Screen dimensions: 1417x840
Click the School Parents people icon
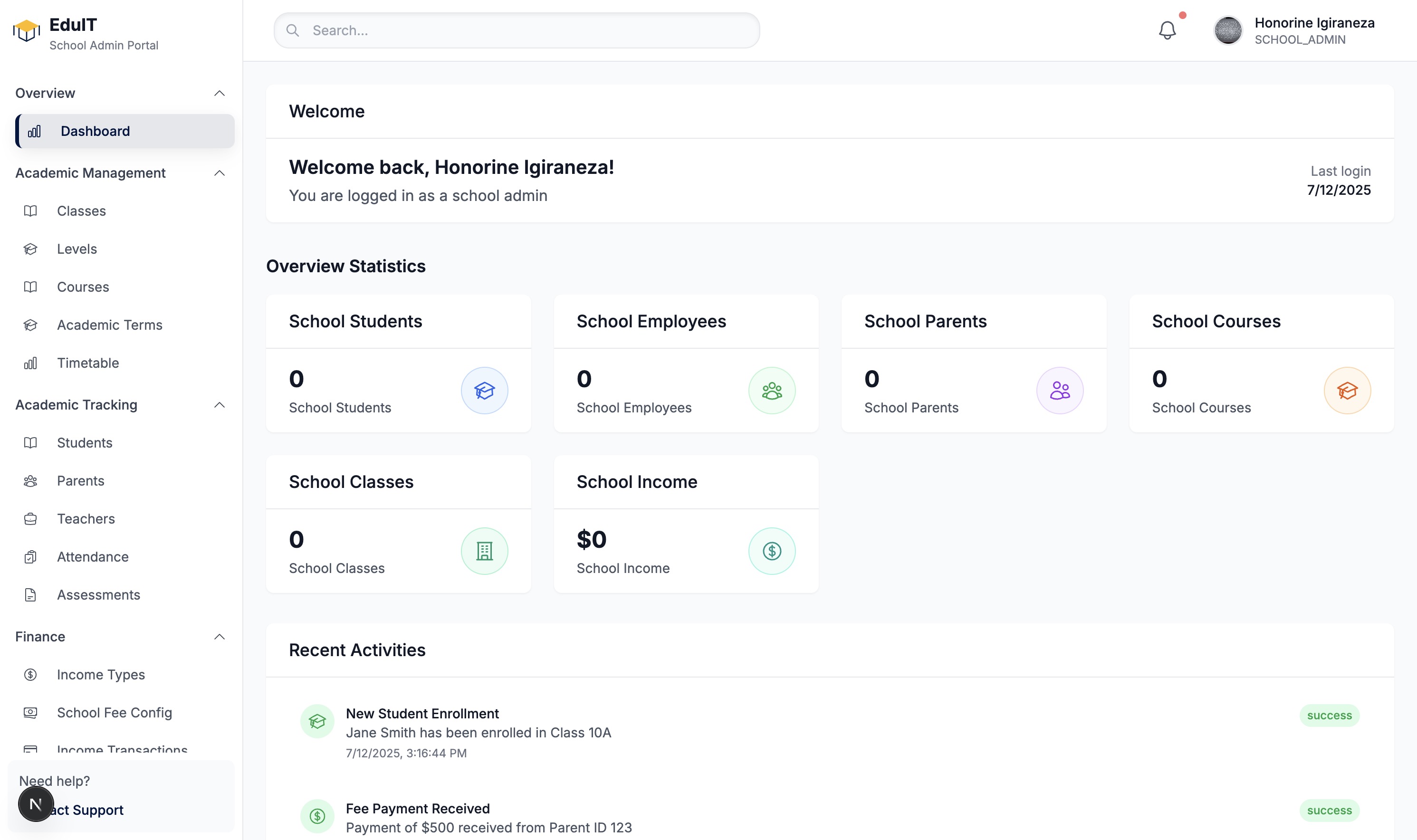coord(1059,391)
